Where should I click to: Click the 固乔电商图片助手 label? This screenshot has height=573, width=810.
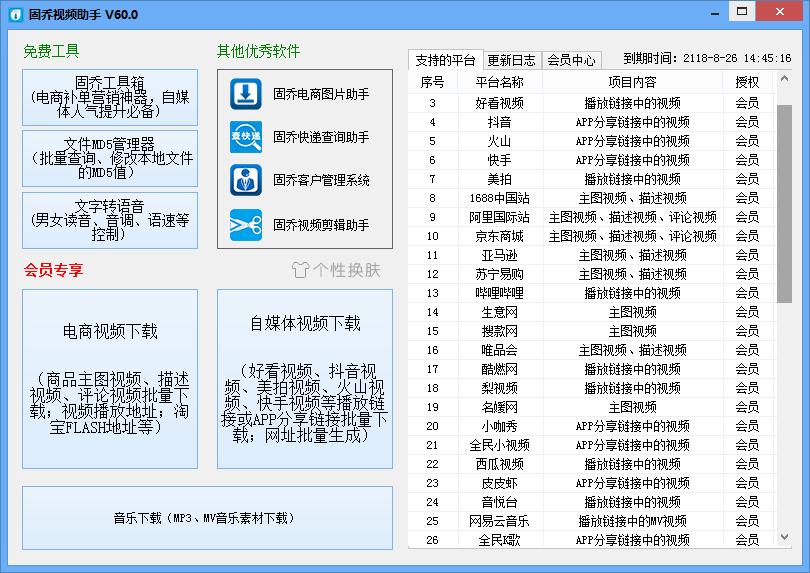coord(321,94)
